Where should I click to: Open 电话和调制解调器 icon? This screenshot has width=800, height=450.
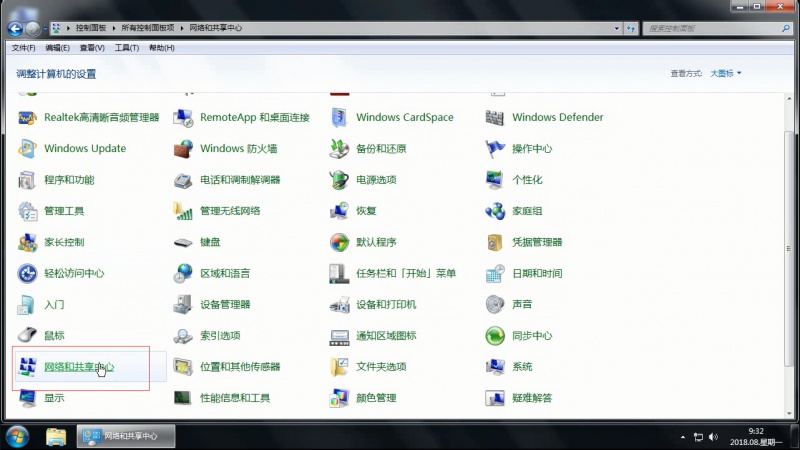(183, 180)
